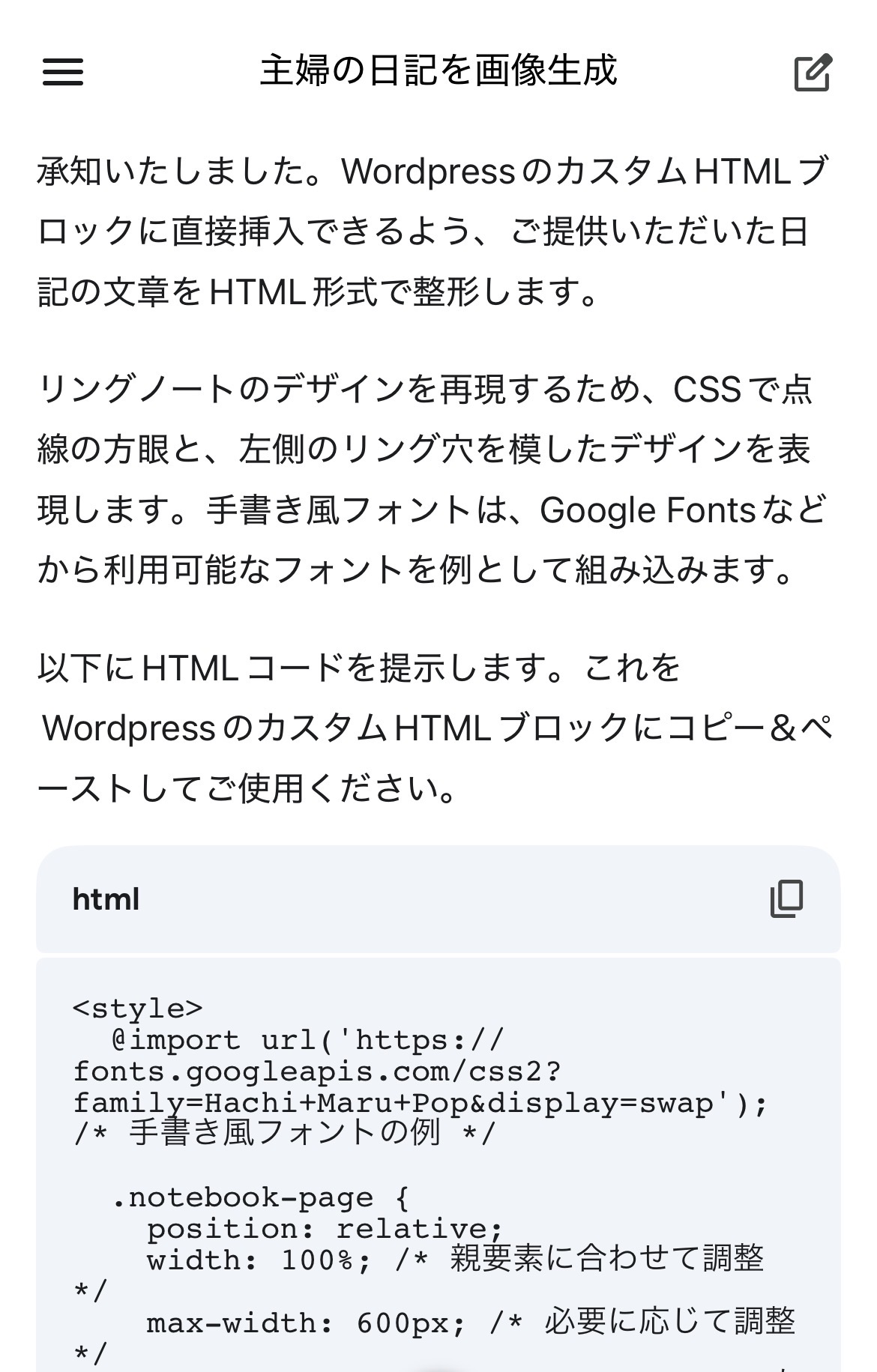The height and width of the screenshot is (1372, 877).
Task: Copy the html code block
Action: click(786, 898)
